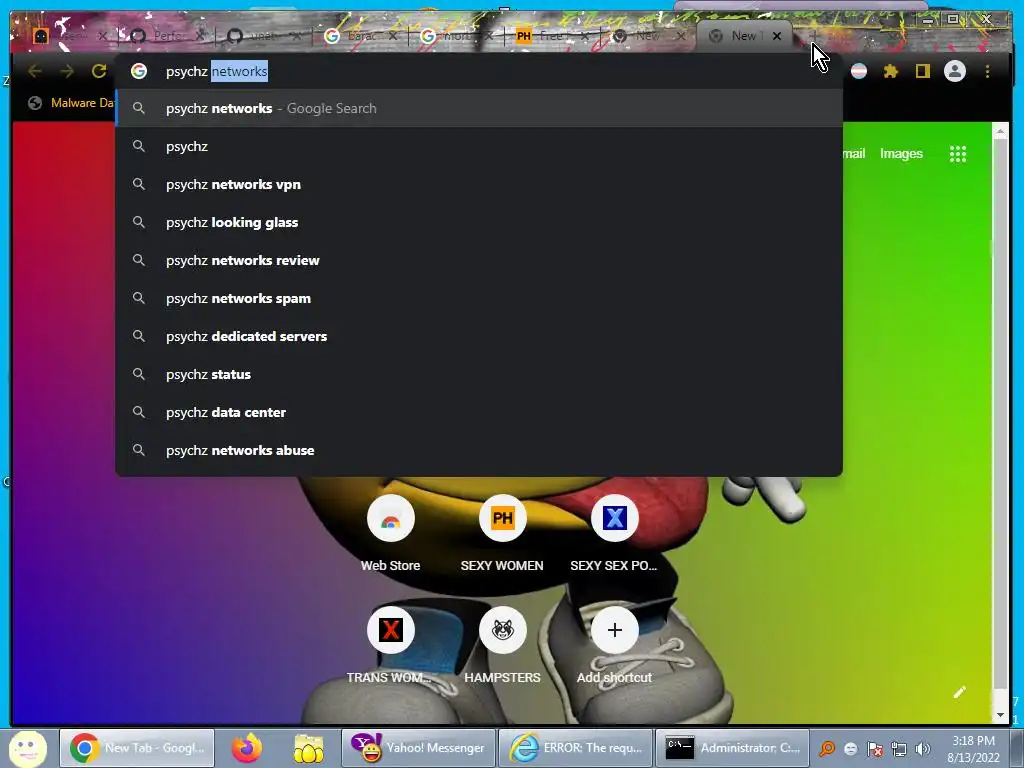Click the New Tab Chrome taskbar button
The image size is (1024, 768).
[138, 748]
